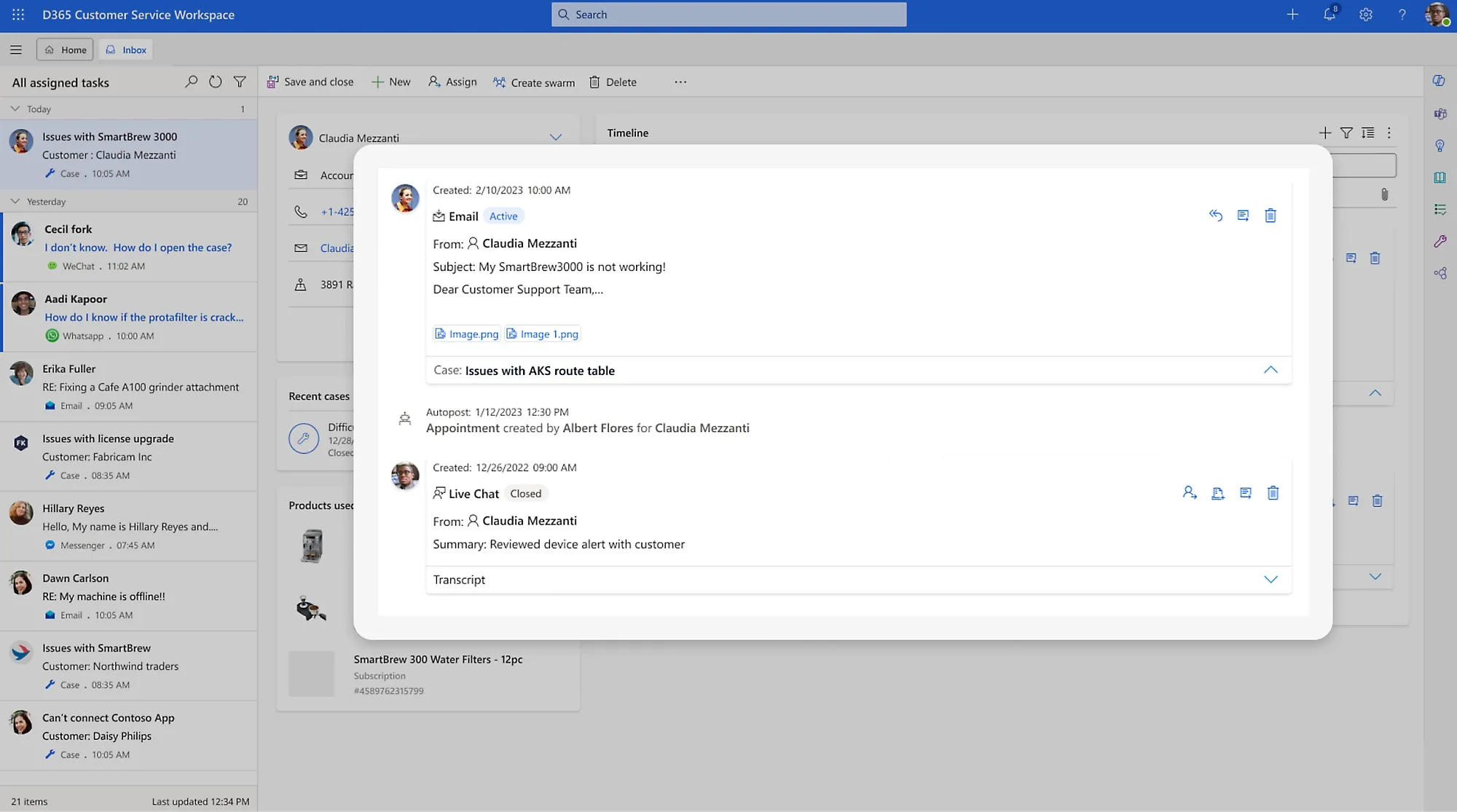
Task: Click the Save and close button
Action: point(310,82)
